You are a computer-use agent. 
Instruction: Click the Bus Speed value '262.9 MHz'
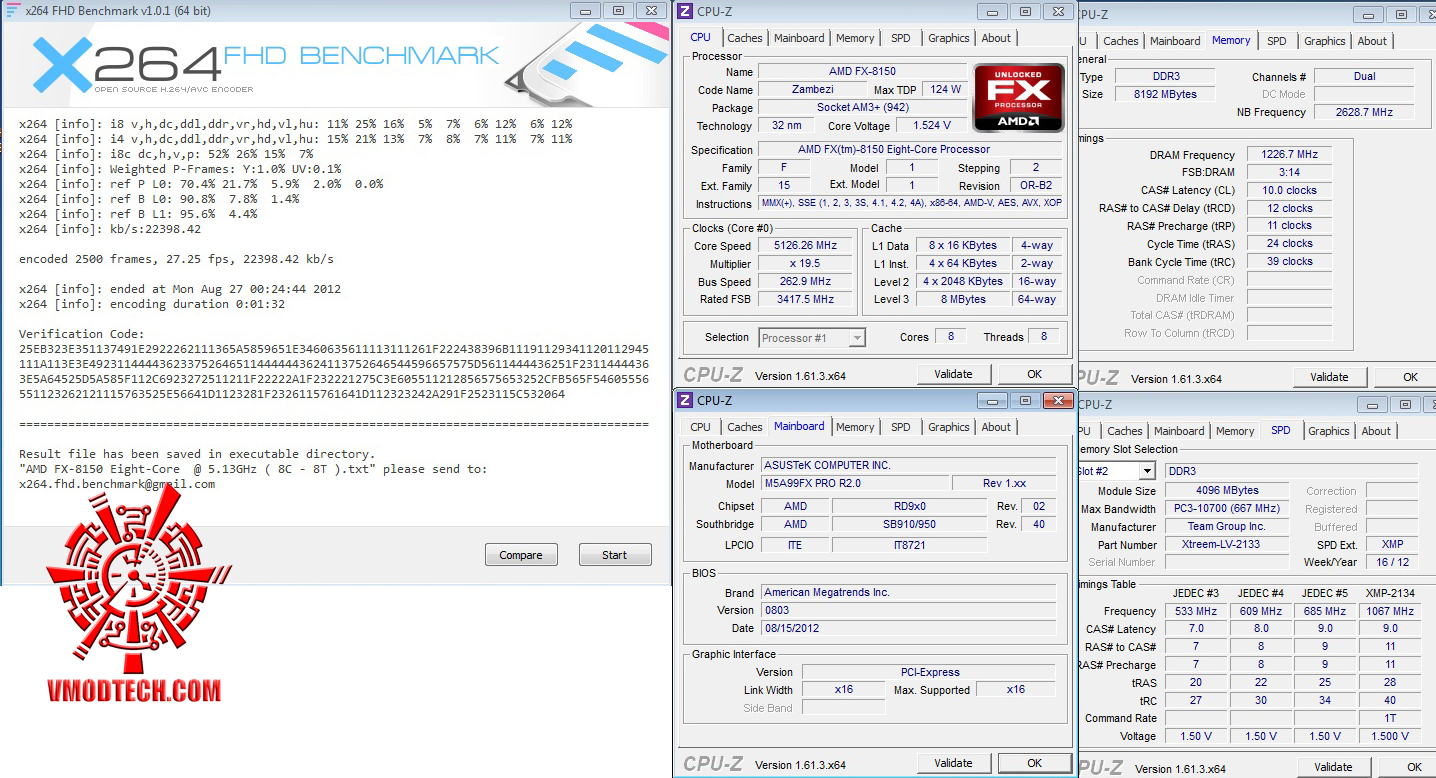[x=805, y=282]
